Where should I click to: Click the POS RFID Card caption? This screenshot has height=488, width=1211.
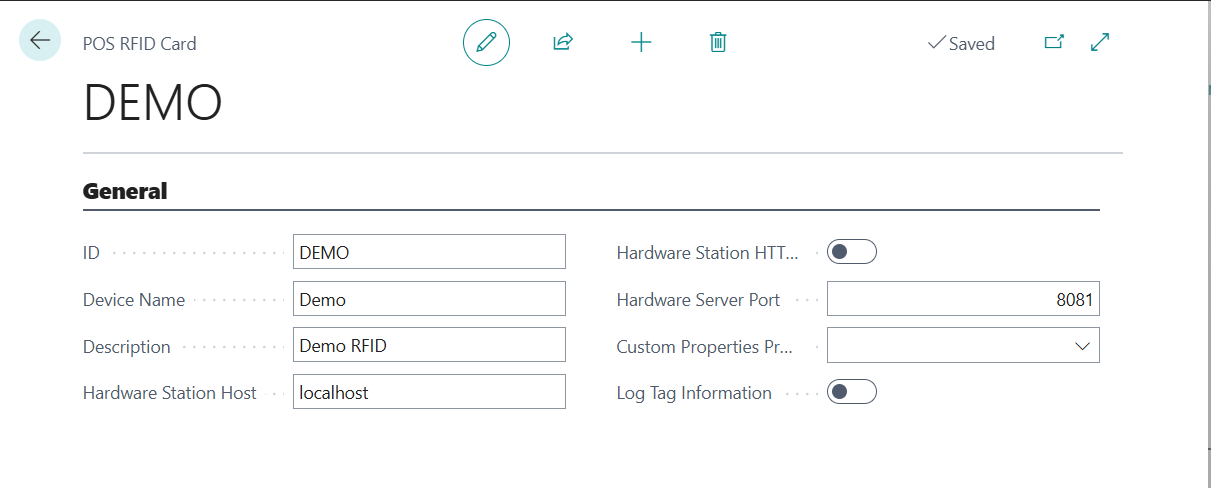(139, 44)
